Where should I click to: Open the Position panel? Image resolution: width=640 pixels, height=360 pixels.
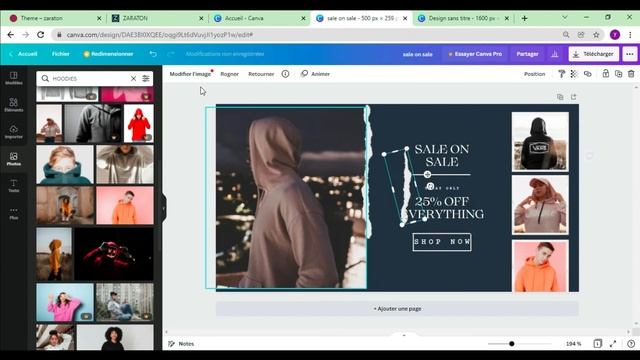click(x=534, y=74)
